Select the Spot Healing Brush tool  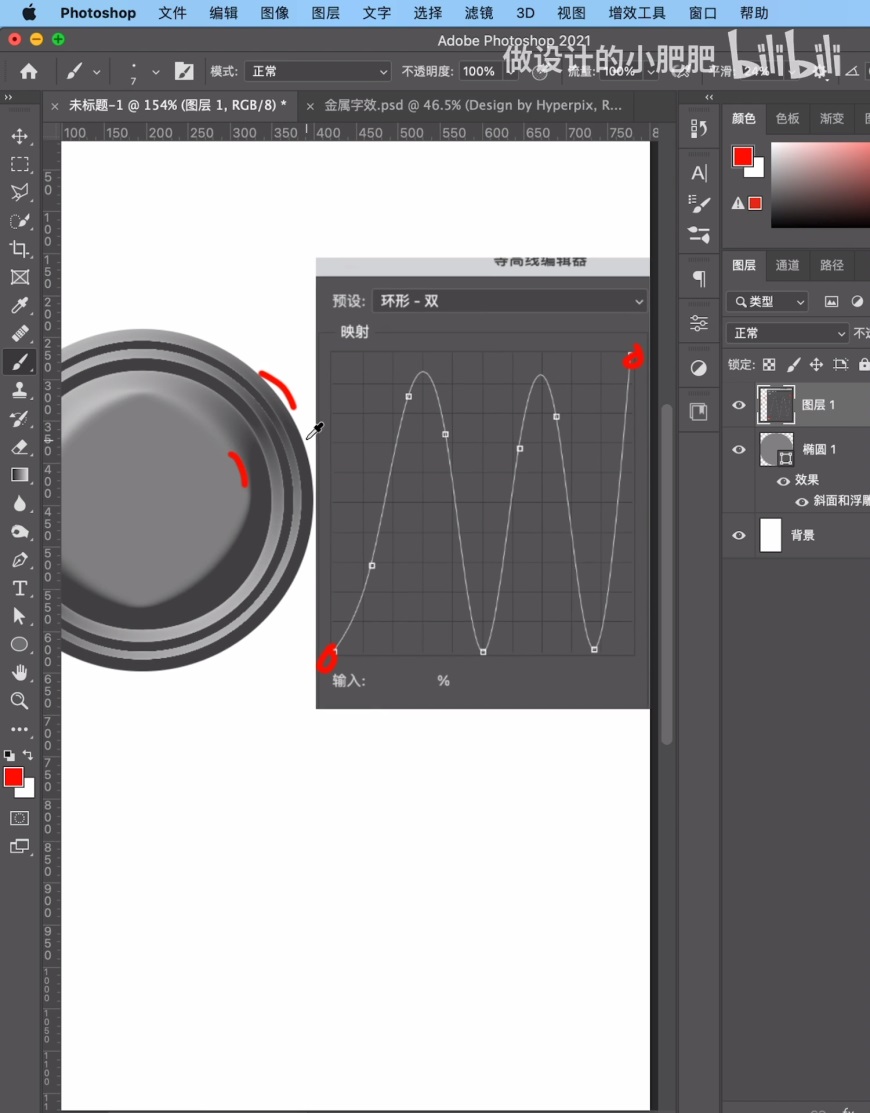pyautogui.click(x=19, y=334)
